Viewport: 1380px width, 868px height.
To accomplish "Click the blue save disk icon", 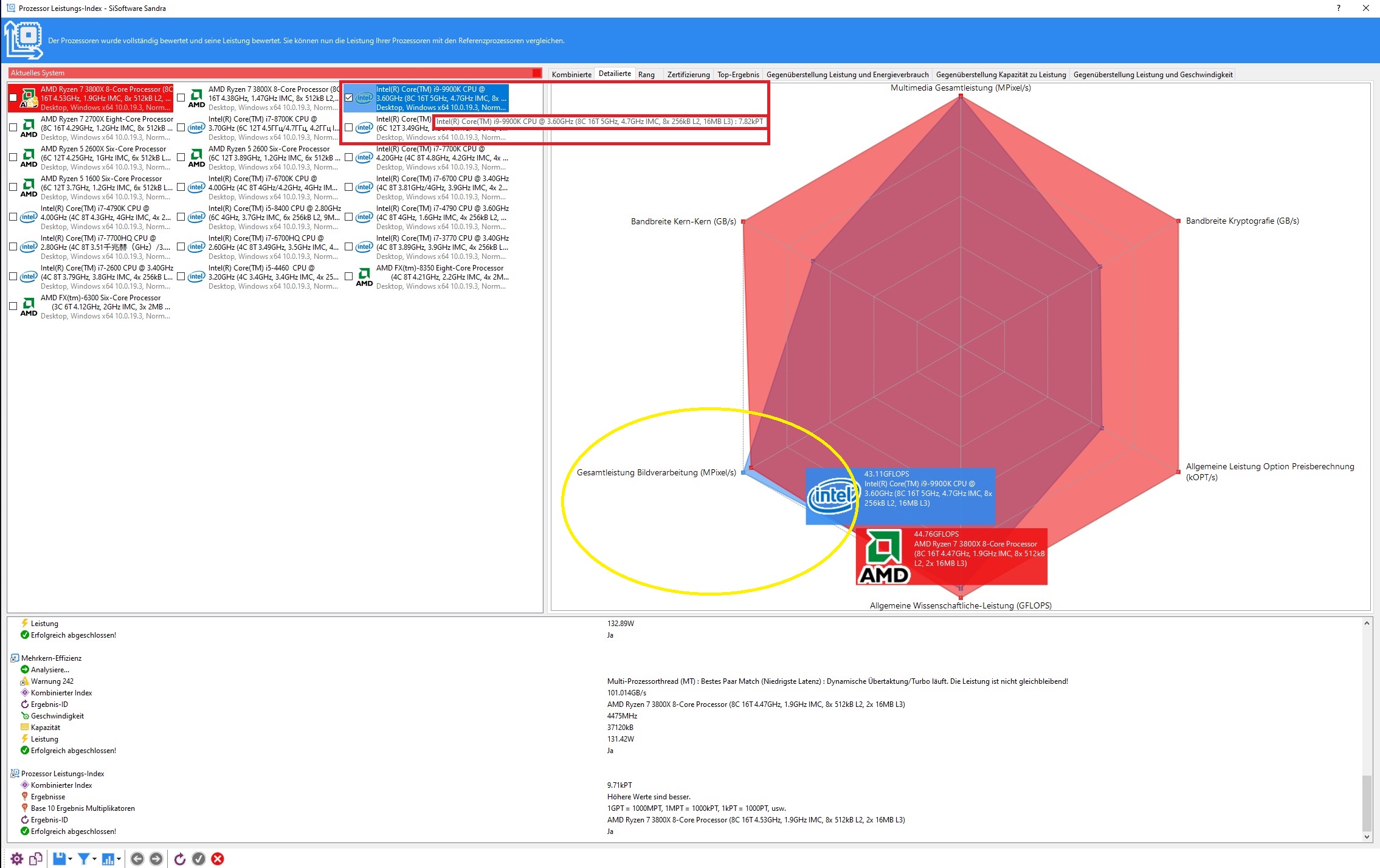I will [x=59, y=858].
